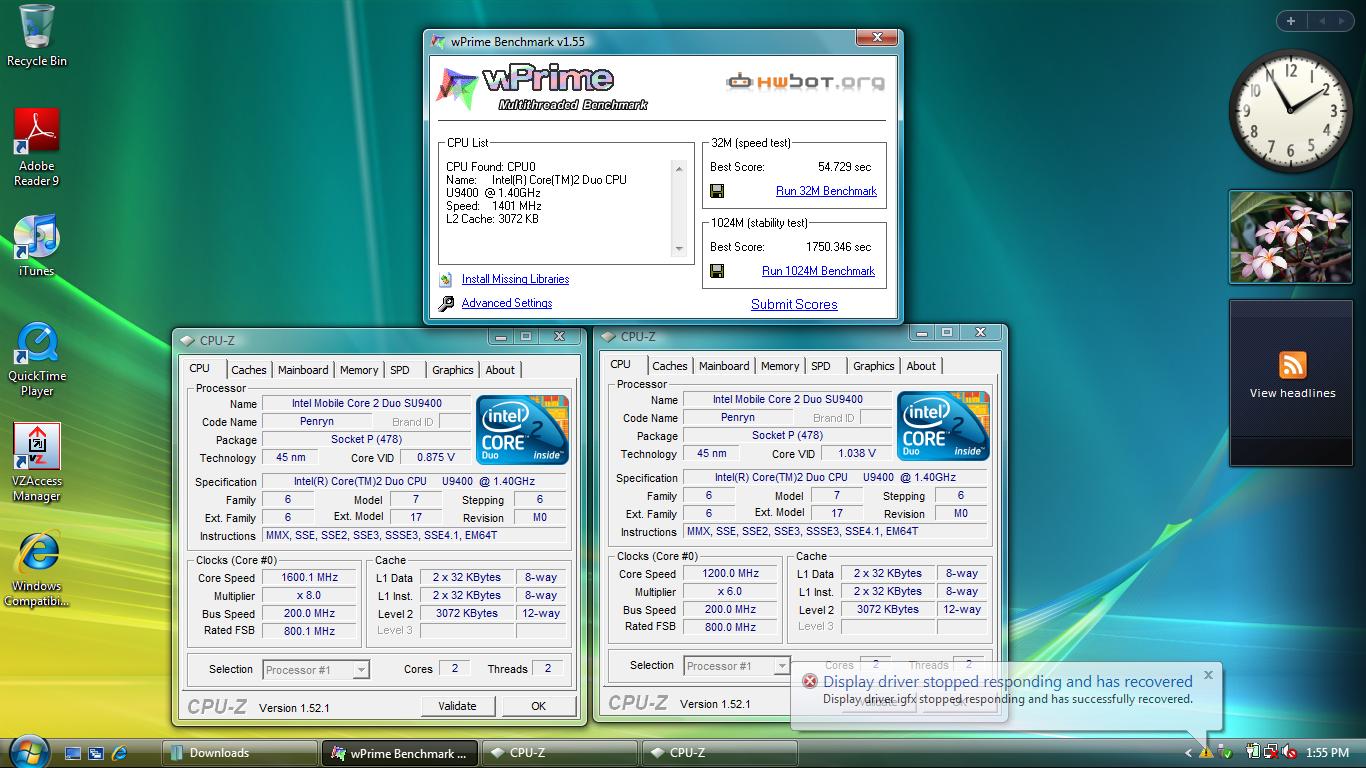The image size is (1366, 768).
Task: Click the Core VID 0.875 V field
Action: pyautogui.click(x=436, y=458)
